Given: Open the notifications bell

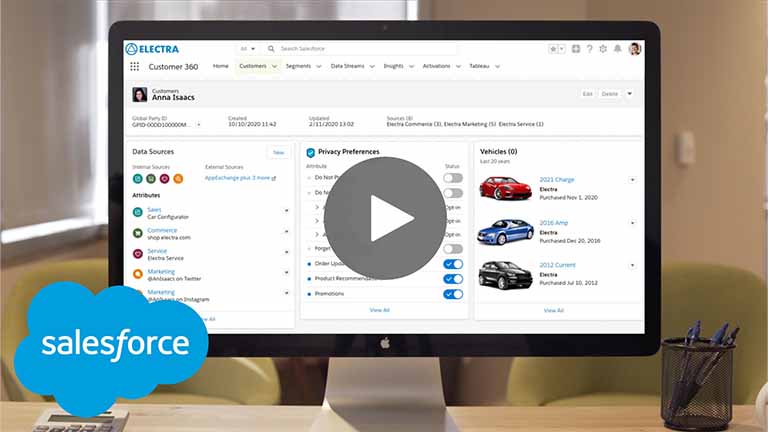Looking at the screenshot, I should pyautogui.click(x=618, y=48).
